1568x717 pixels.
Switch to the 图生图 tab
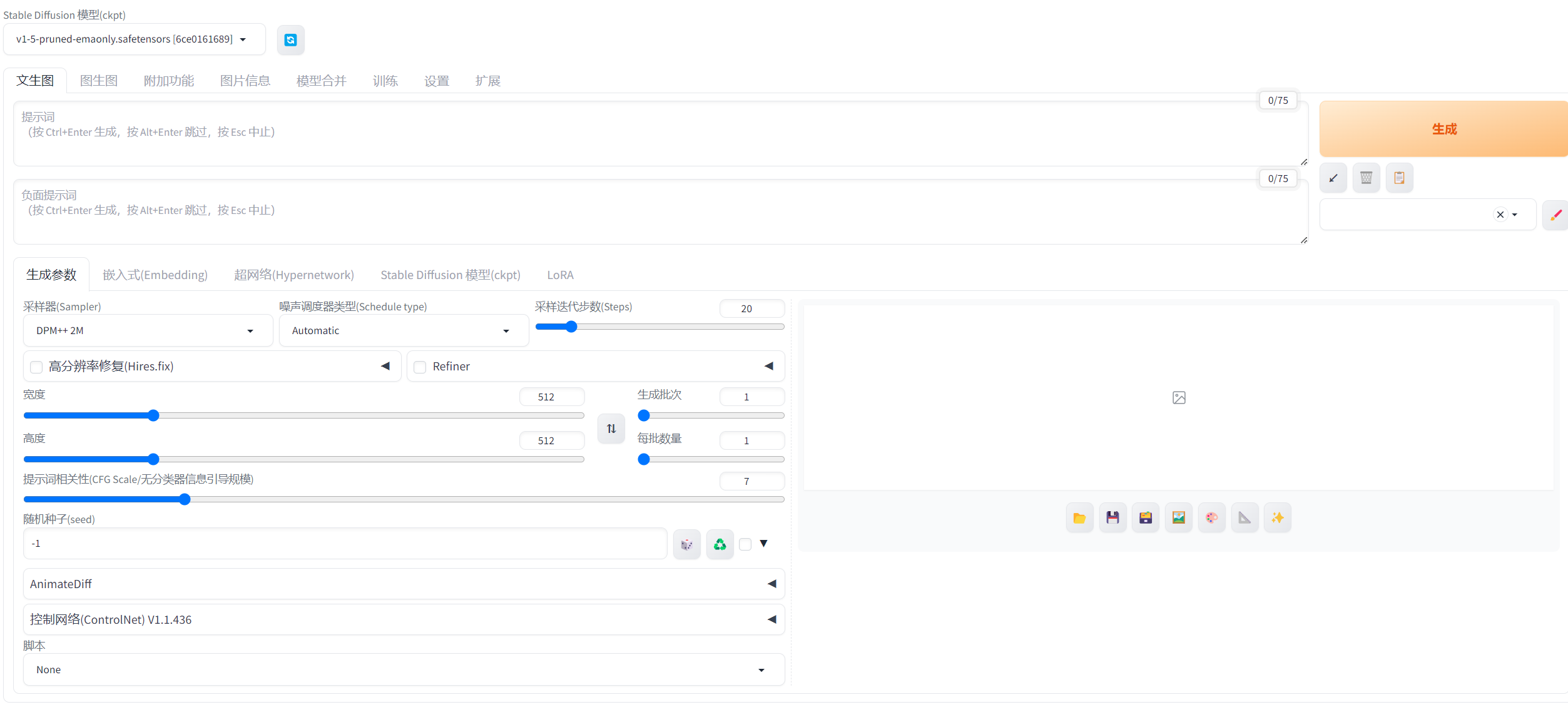(x=99, y=81)
